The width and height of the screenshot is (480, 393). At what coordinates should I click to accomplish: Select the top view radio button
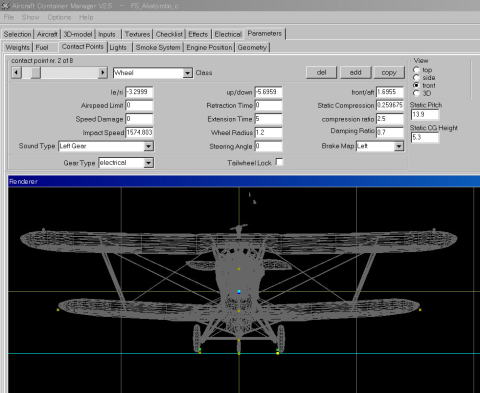pos(416,70)
